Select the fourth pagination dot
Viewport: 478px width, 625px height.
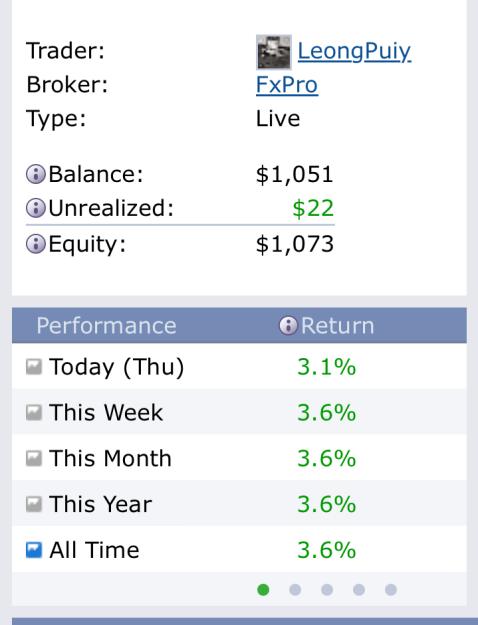click(359, 590)
